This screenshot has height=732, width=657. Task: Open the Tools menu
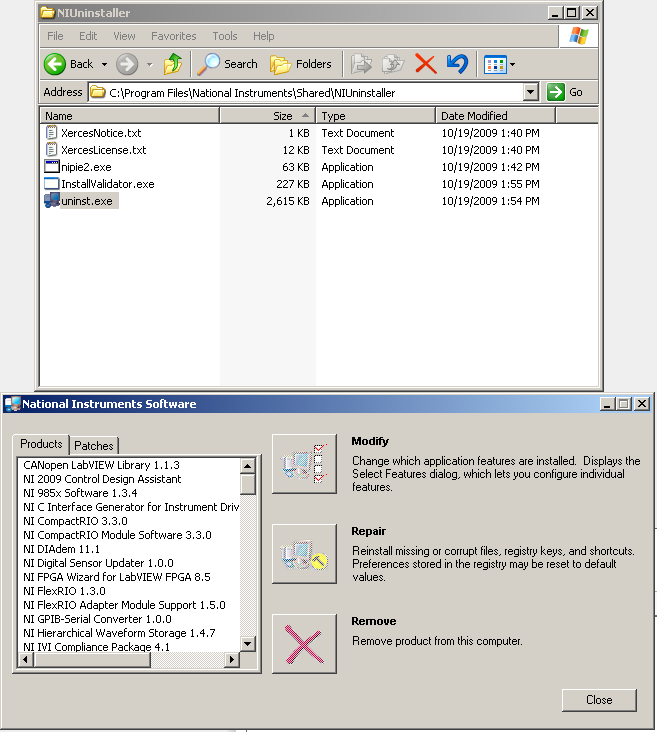(x=225, y=36)
